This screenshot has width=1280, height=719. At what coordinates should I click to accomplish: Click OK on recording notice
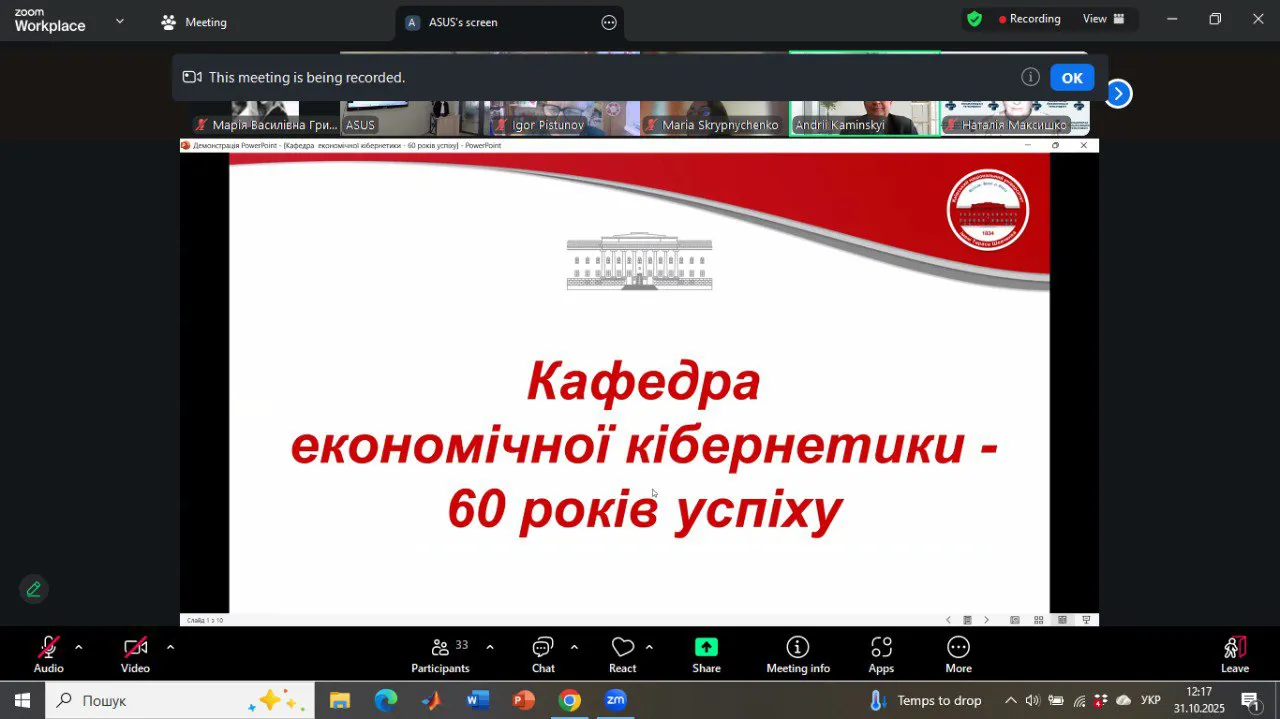click(x=1072, y=78)
